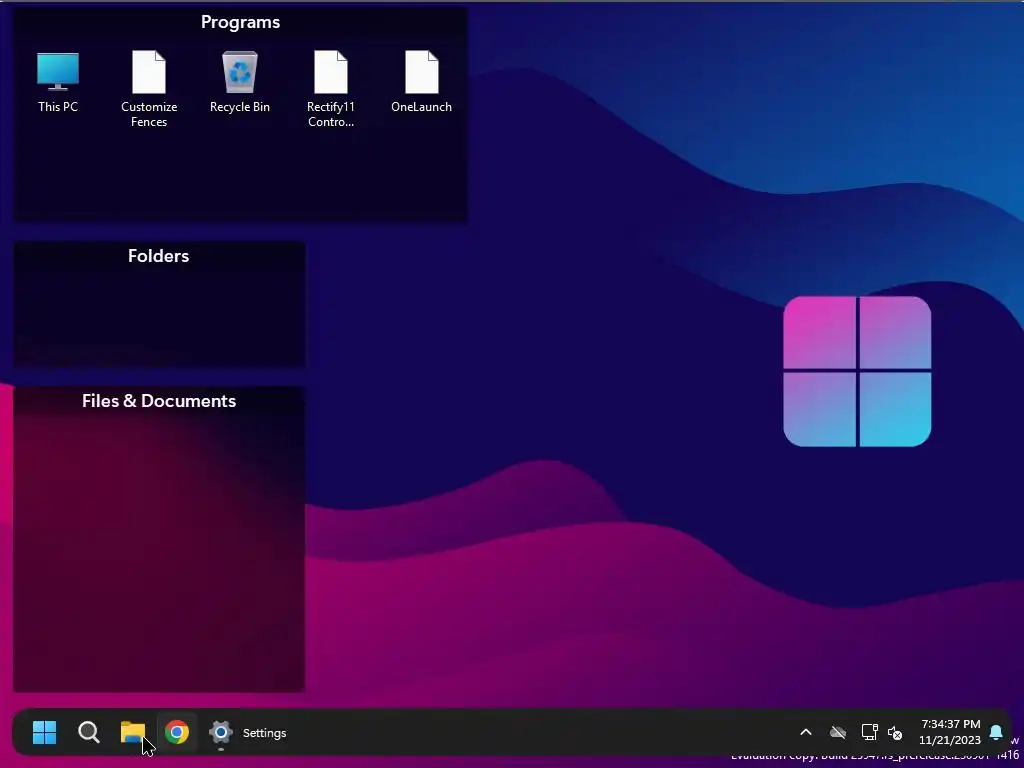Expand the hidden system tray icons chevron
Image resolution: width=1024 pixels, height=768 pixels.
[806, 733]
